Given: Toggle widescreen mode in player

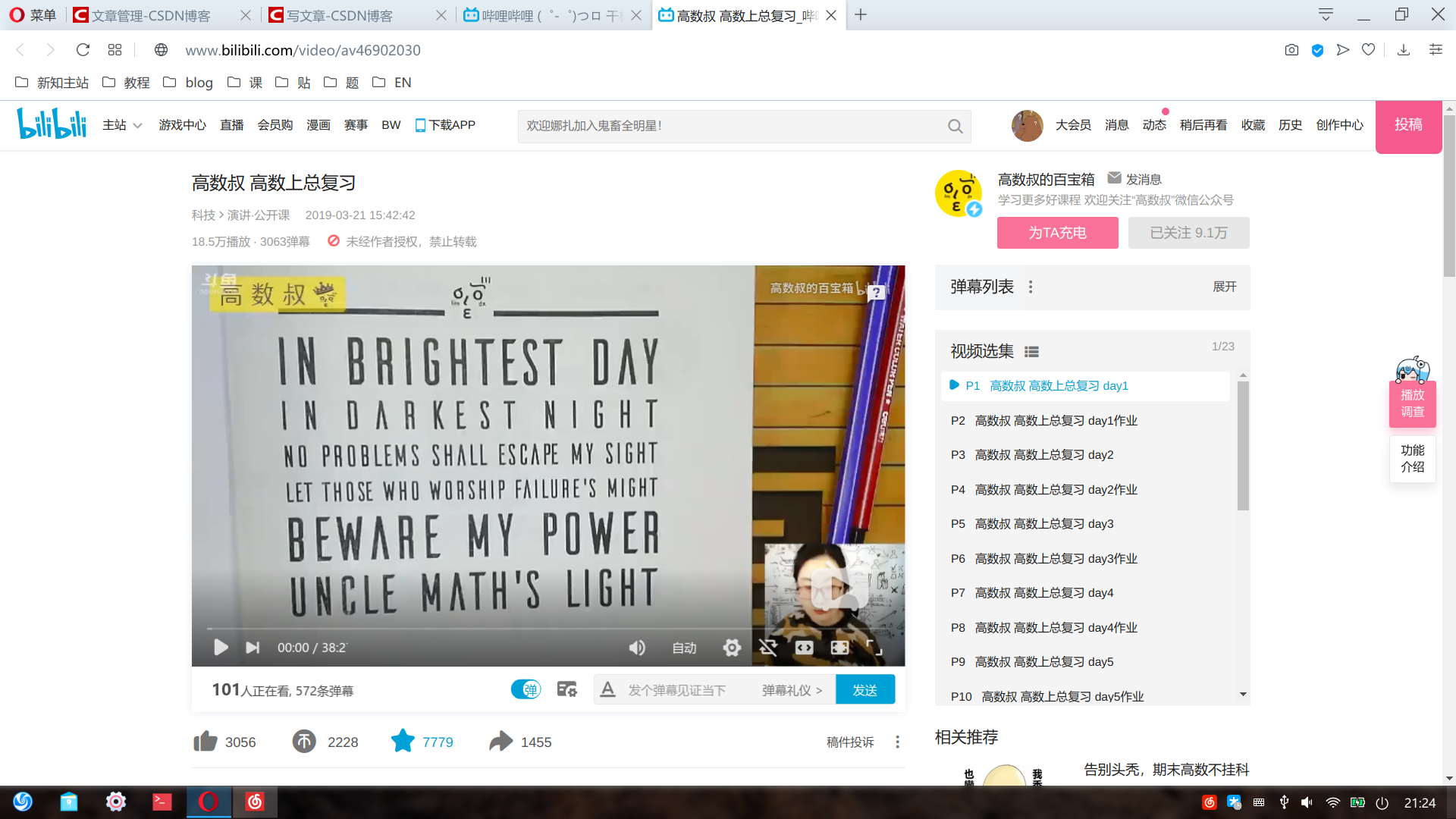Looking at the screenshot, I should 804,648.
